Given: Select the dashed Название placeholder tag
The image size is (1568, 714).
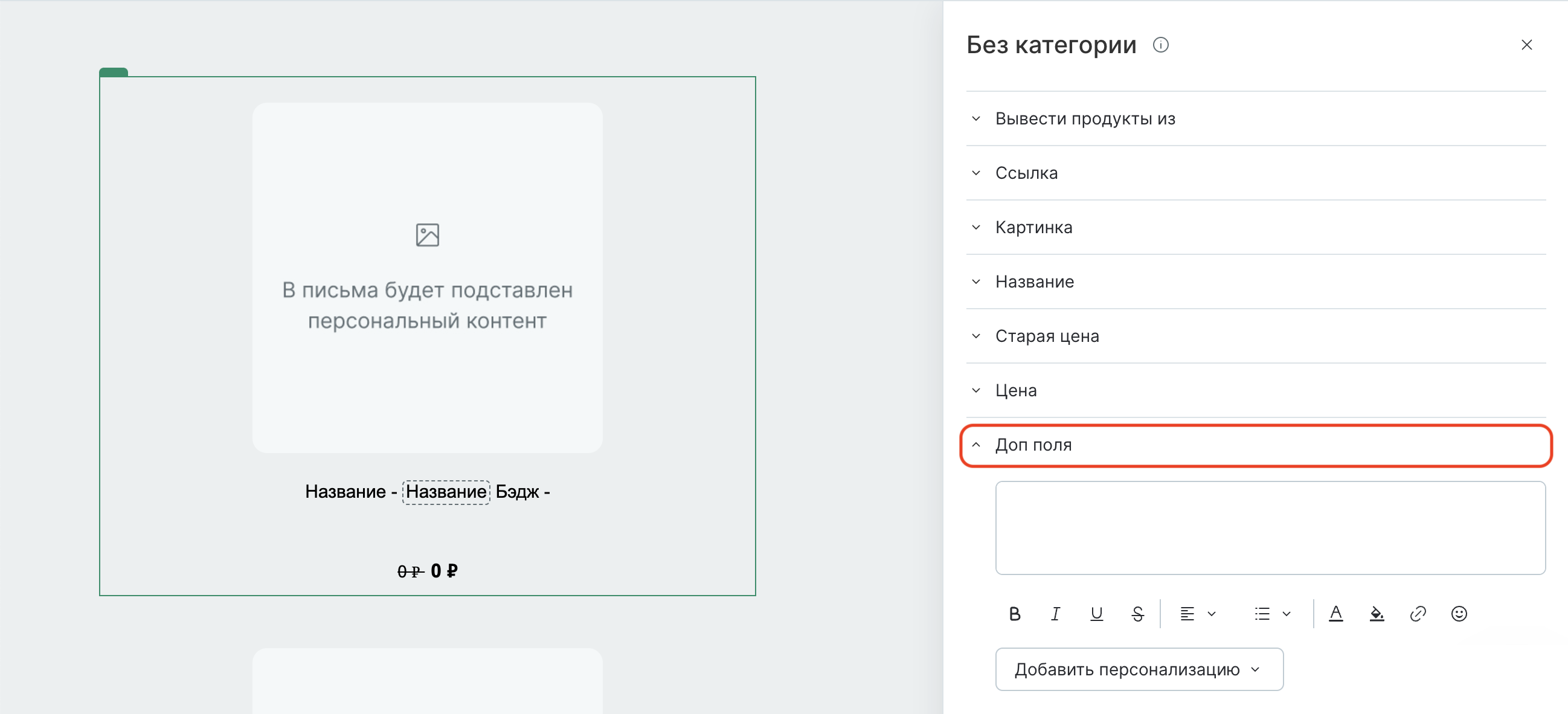Looking at the screenshot, I should 446,491.
